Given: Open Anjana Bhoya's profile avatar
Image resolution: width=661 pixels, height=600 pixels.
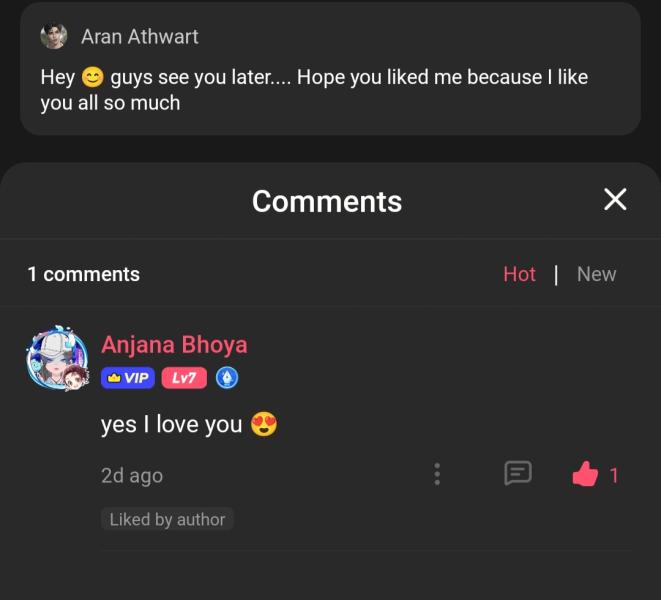Looking at the screenshot, I should coord(58,358).
